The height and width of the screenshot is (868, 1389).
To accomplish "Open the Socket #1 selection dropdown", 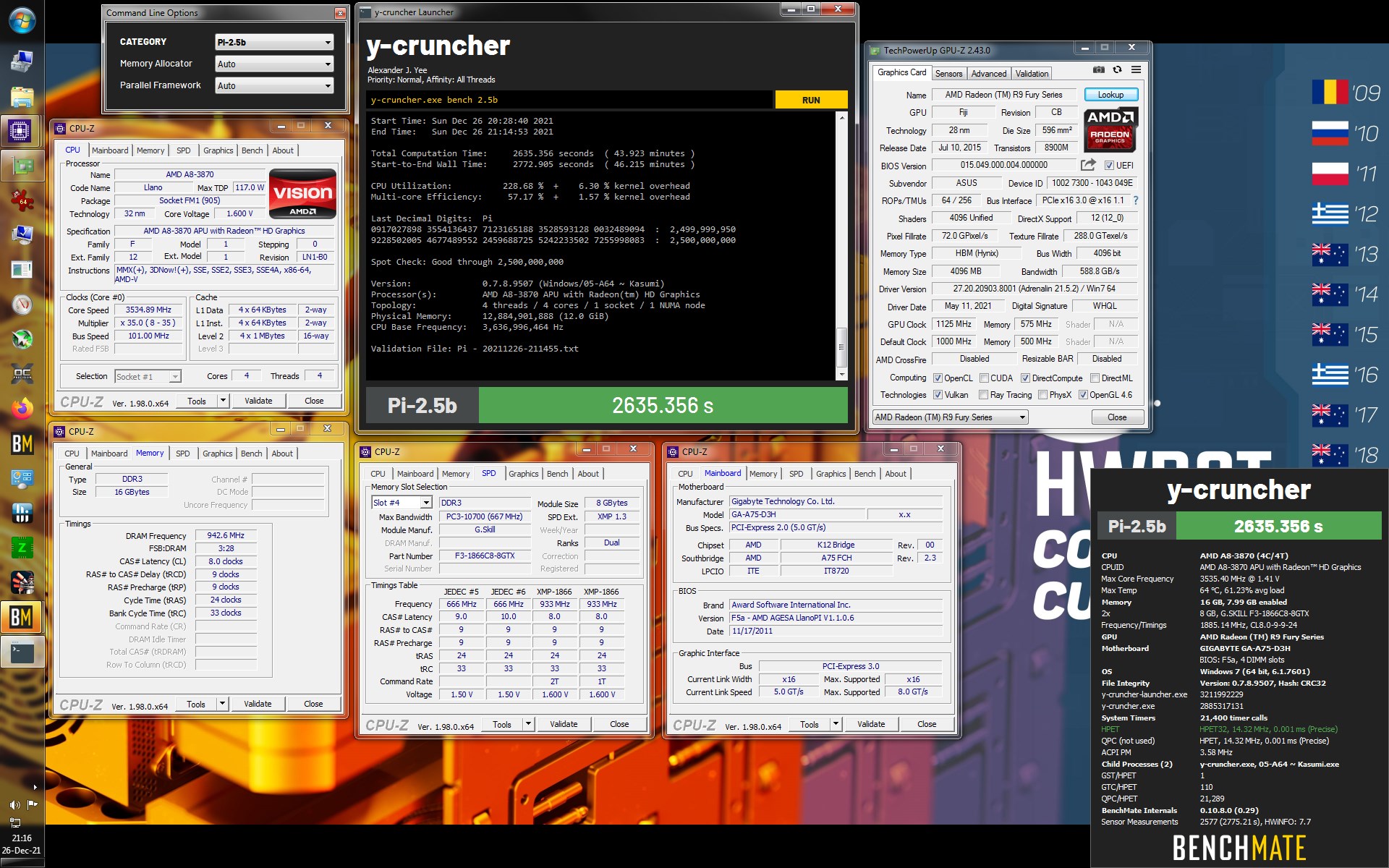I will pos(148,376).
